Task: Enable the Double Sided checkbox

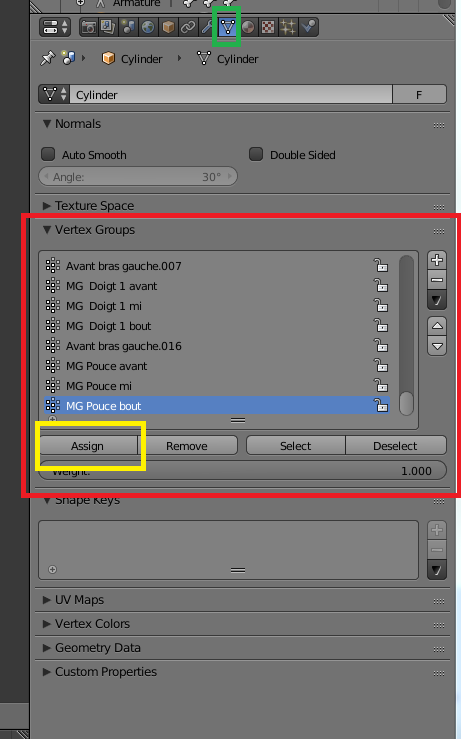Action: click(x=256, y=154)
